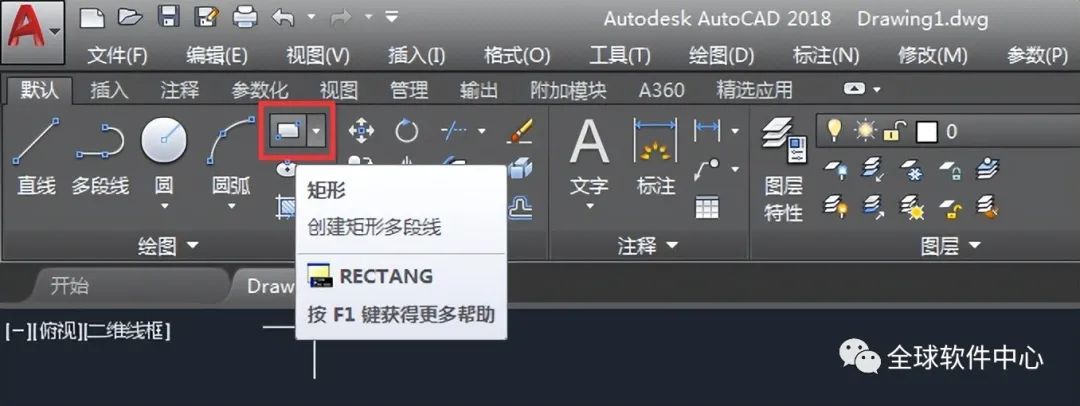Open the 编辑(E) menu
The height and width of the screenshot is (406, 1080).
click(x=217, y=56)
